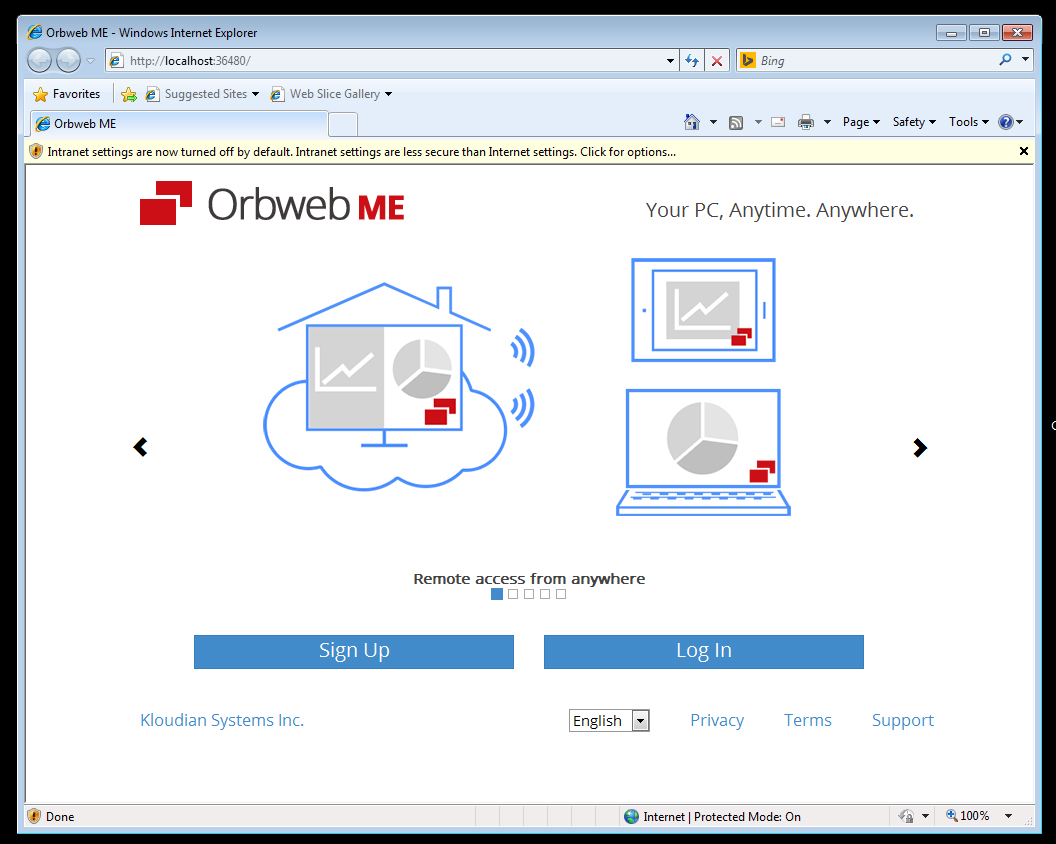Click the RSS feeds icon
The image size is (1056, 844).
(x=736, y=122)
